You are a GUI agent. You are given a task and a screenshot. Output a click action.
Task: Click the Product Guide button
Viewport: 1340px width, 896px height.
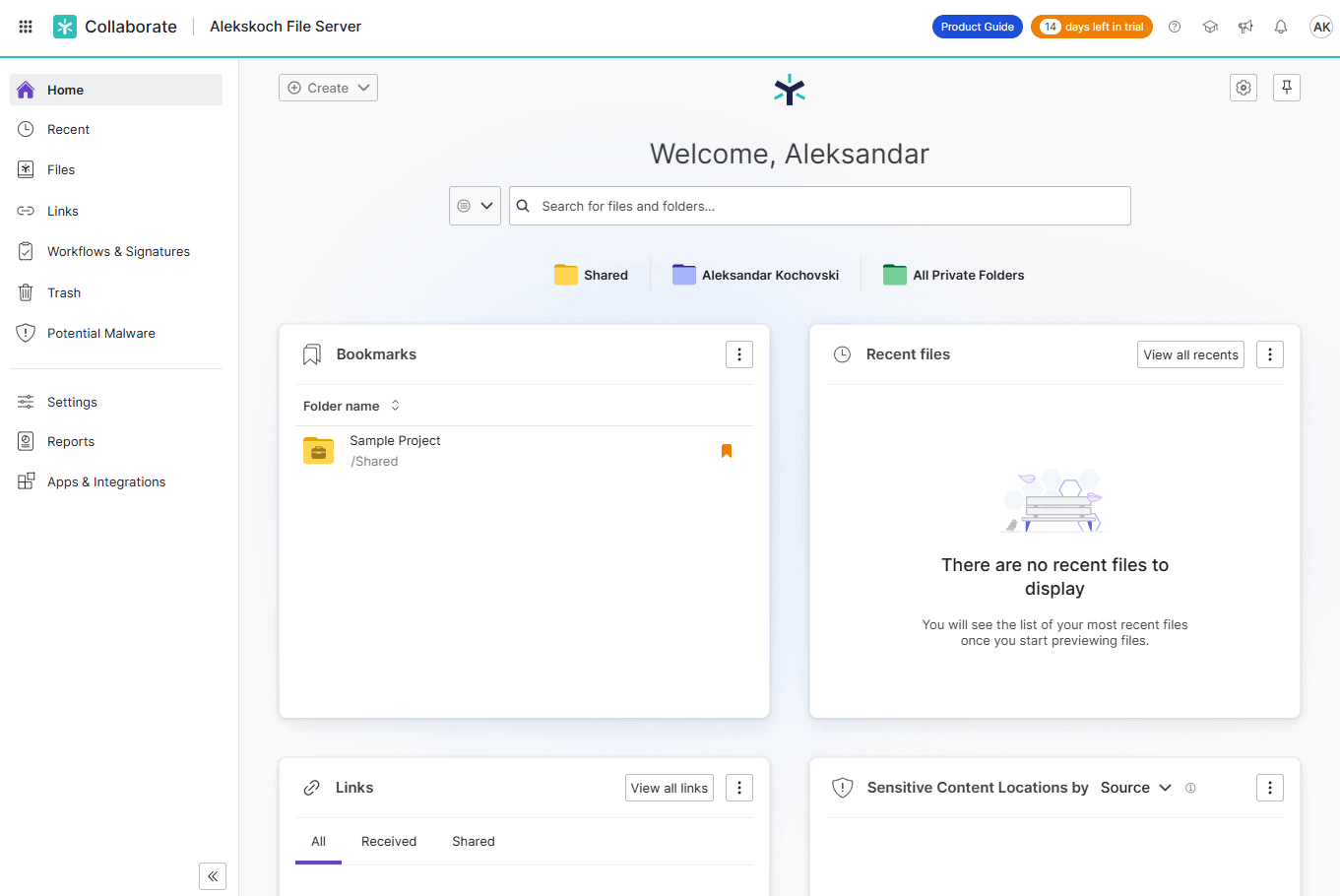pos(977,27)
